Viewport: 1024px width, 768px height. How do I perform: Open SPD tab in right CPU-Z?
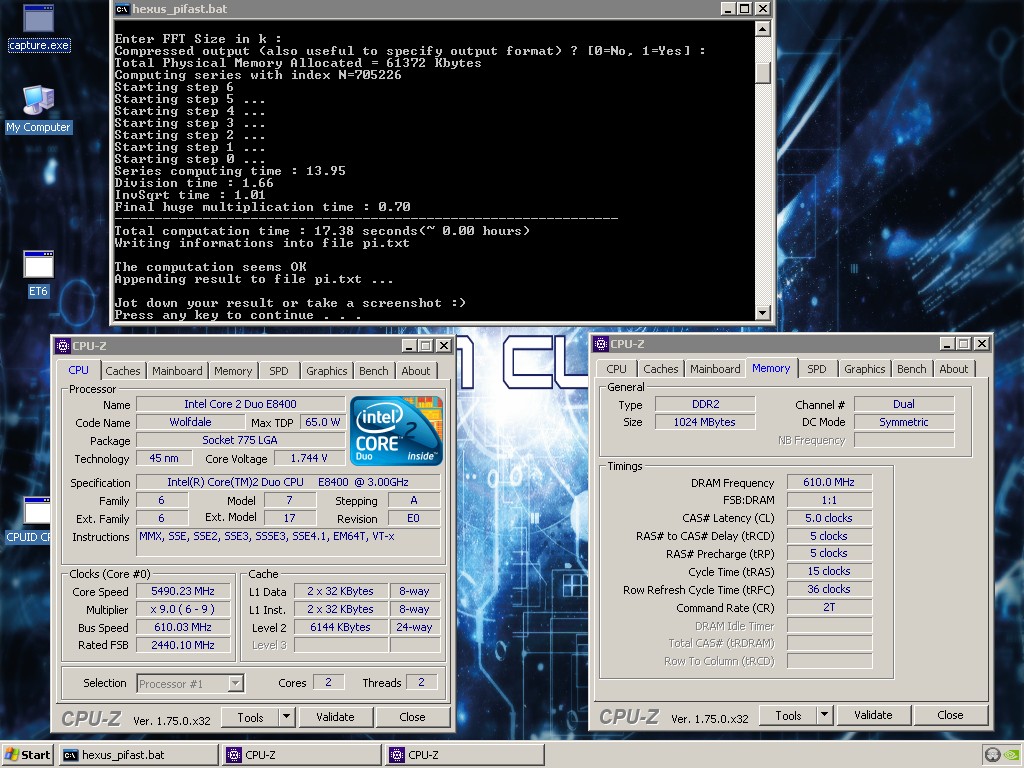pyautogui.click(x=817, y=369)
